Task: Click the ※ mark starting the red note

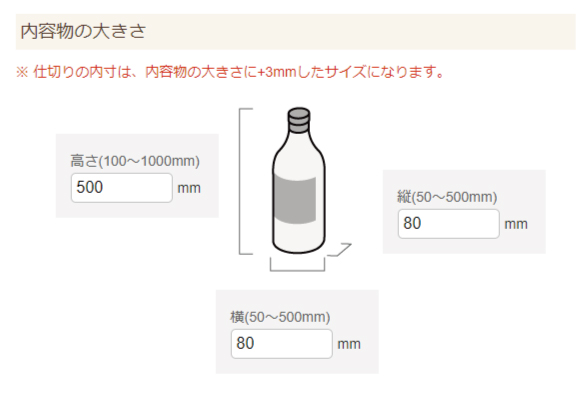Action: (x=22, y=72)
